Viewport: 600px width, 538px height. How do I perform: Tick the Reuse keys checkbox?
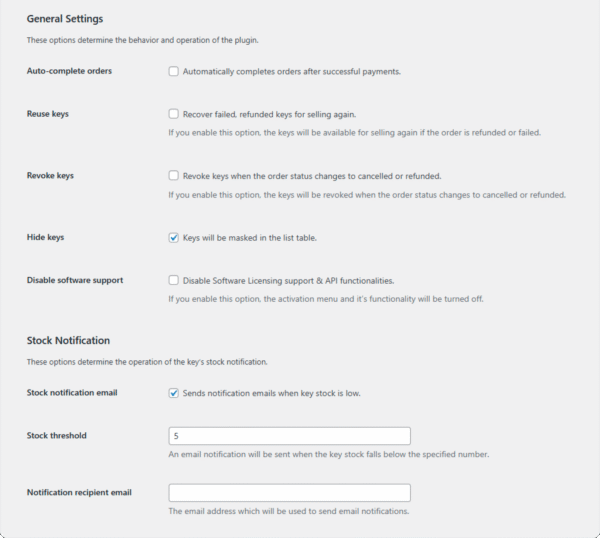pyautogui.click(x=174, y=114)
